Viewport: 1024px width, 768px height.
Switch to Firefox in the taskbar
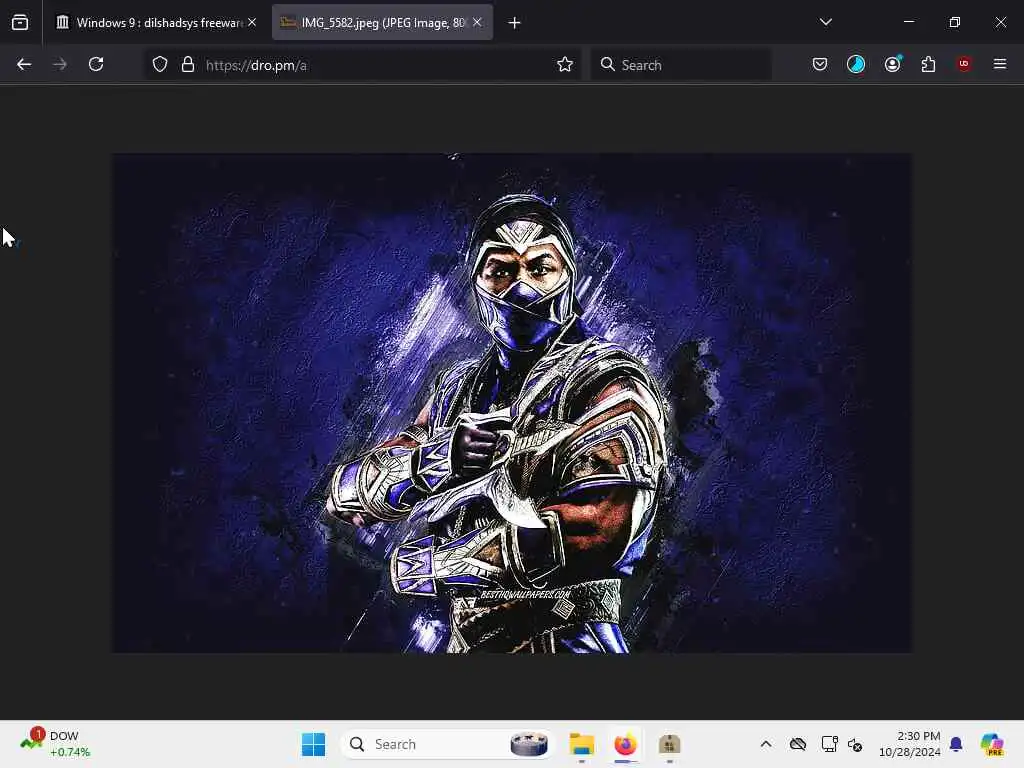point(626,744)
